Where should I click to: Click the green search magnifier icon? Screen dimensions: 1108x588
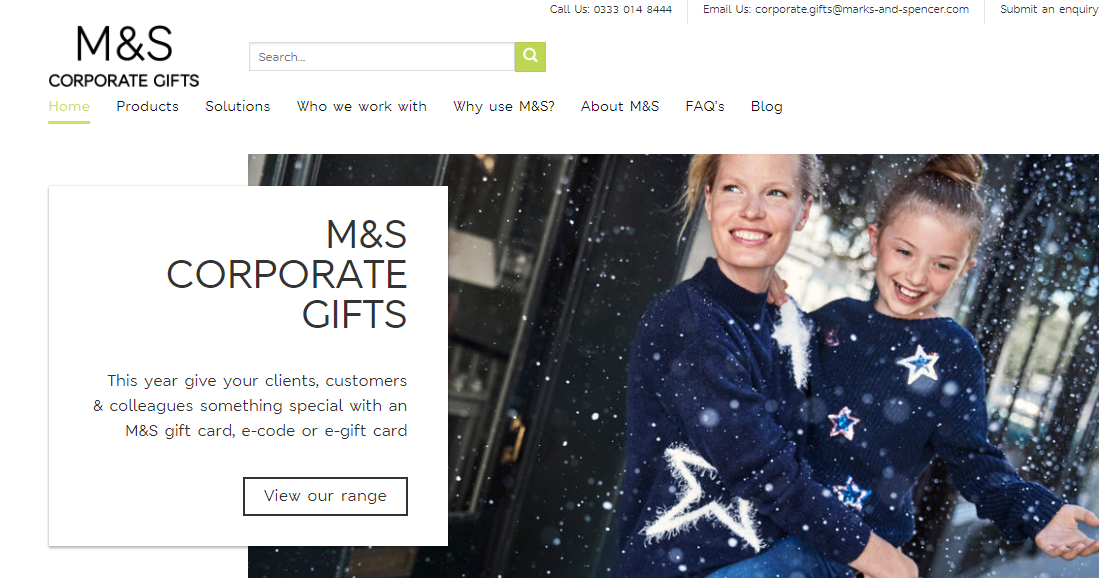[x=530, y=57]
